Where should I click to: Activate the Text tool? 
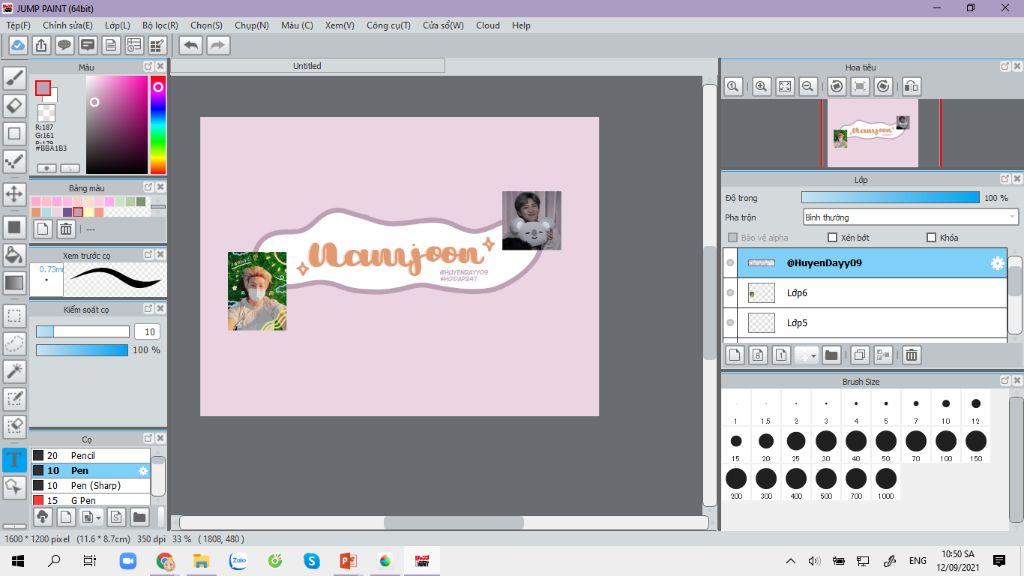[14, 460]
